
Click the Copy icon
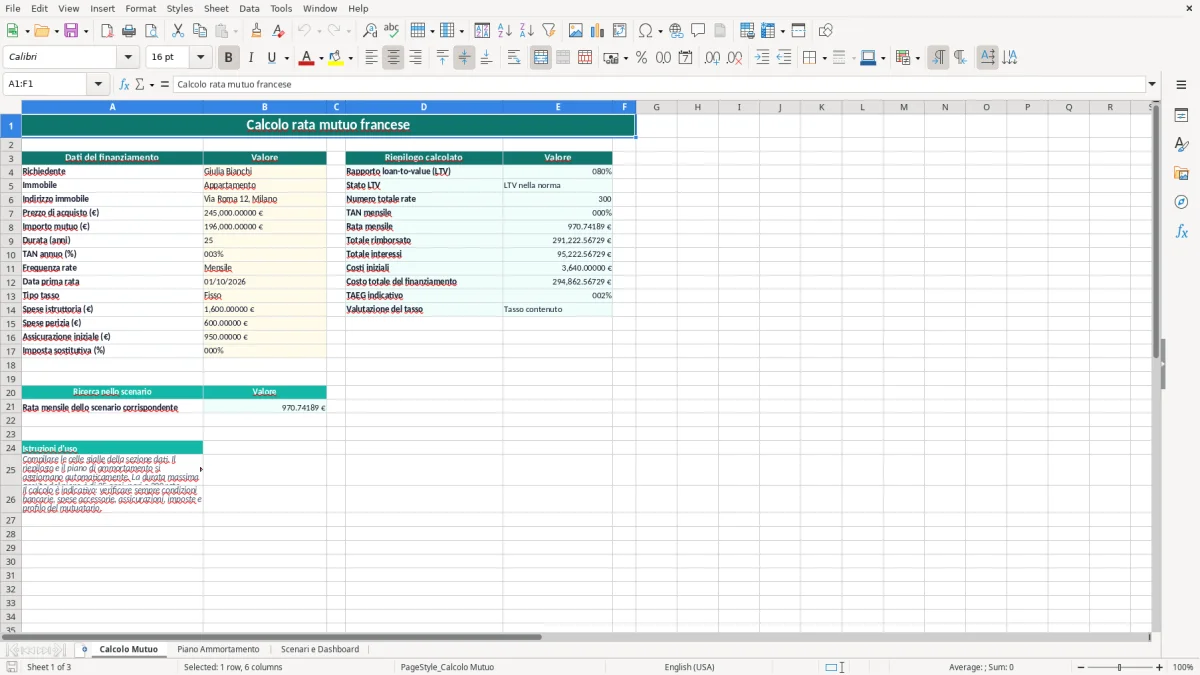(200, 31)
